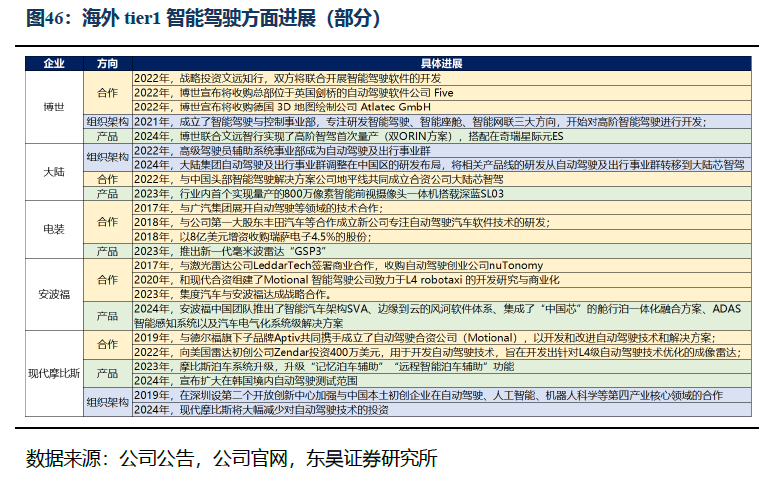This screenshot has height=483, width=771.
Task: Click the row about 瑞萨电子 4.5% stake
Action: click(442, 237)
